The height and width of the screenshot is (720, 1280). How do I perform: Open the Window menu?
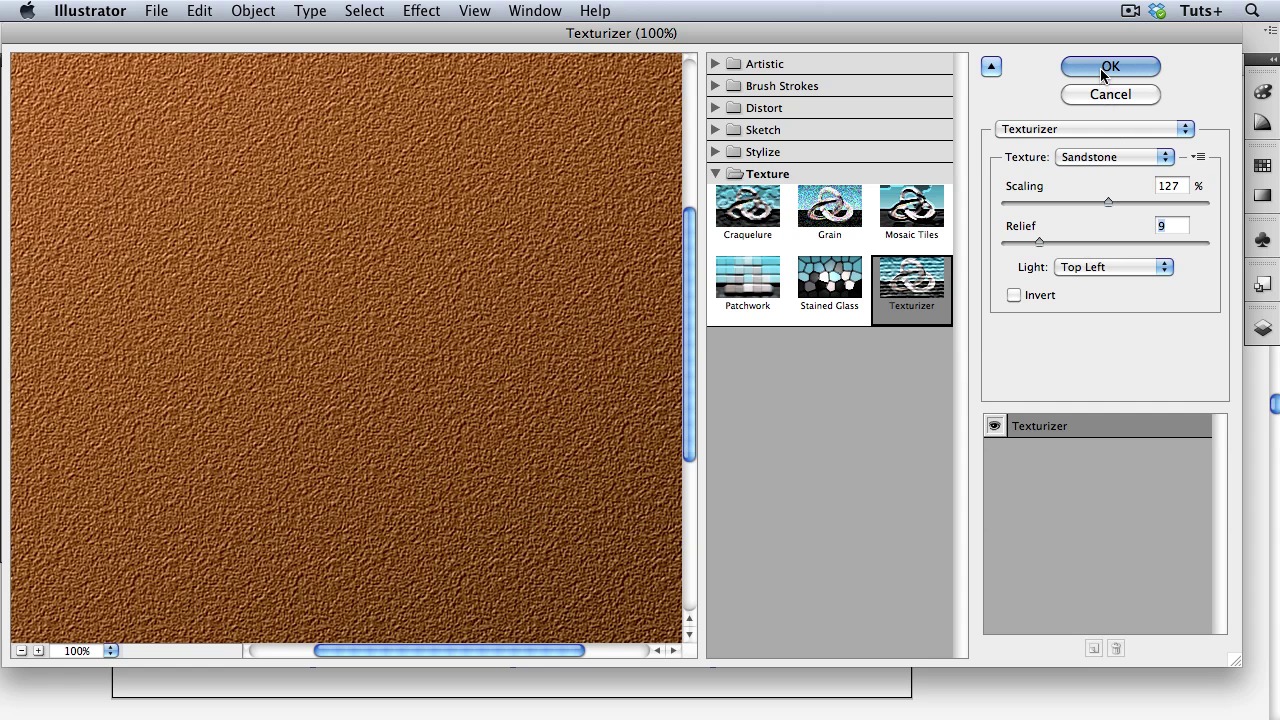coord(534,11)
